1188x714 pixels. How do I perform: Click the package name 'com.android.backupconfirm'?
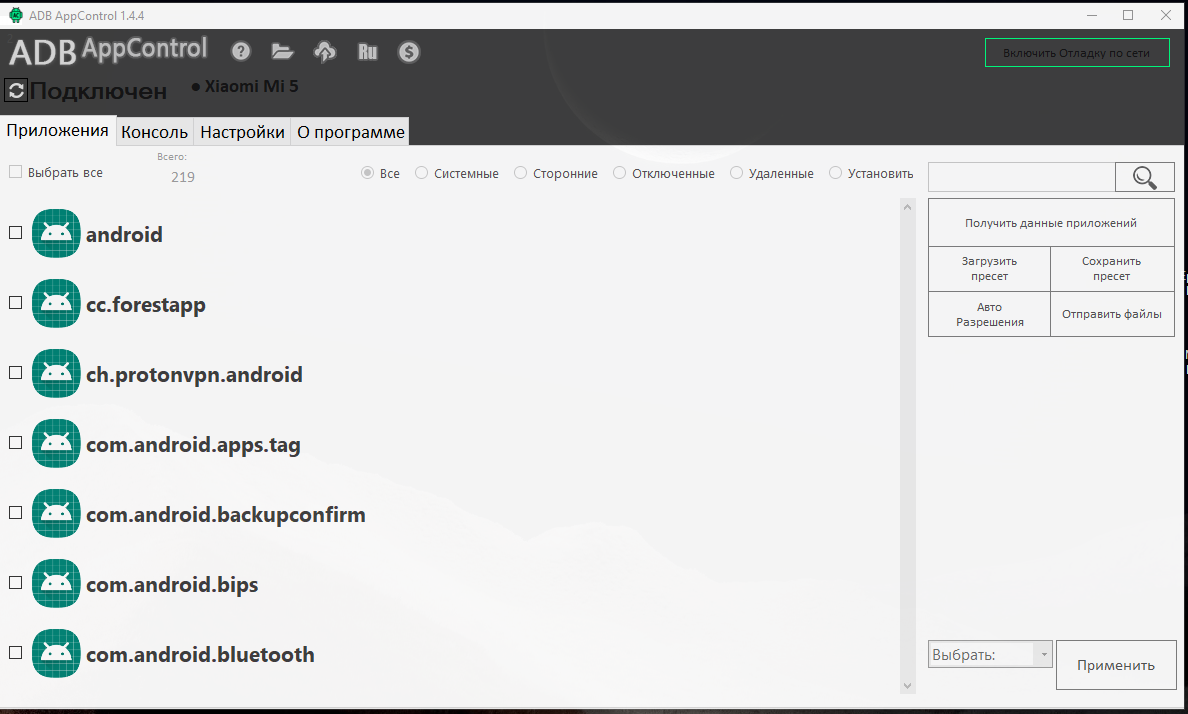[226, 515]
